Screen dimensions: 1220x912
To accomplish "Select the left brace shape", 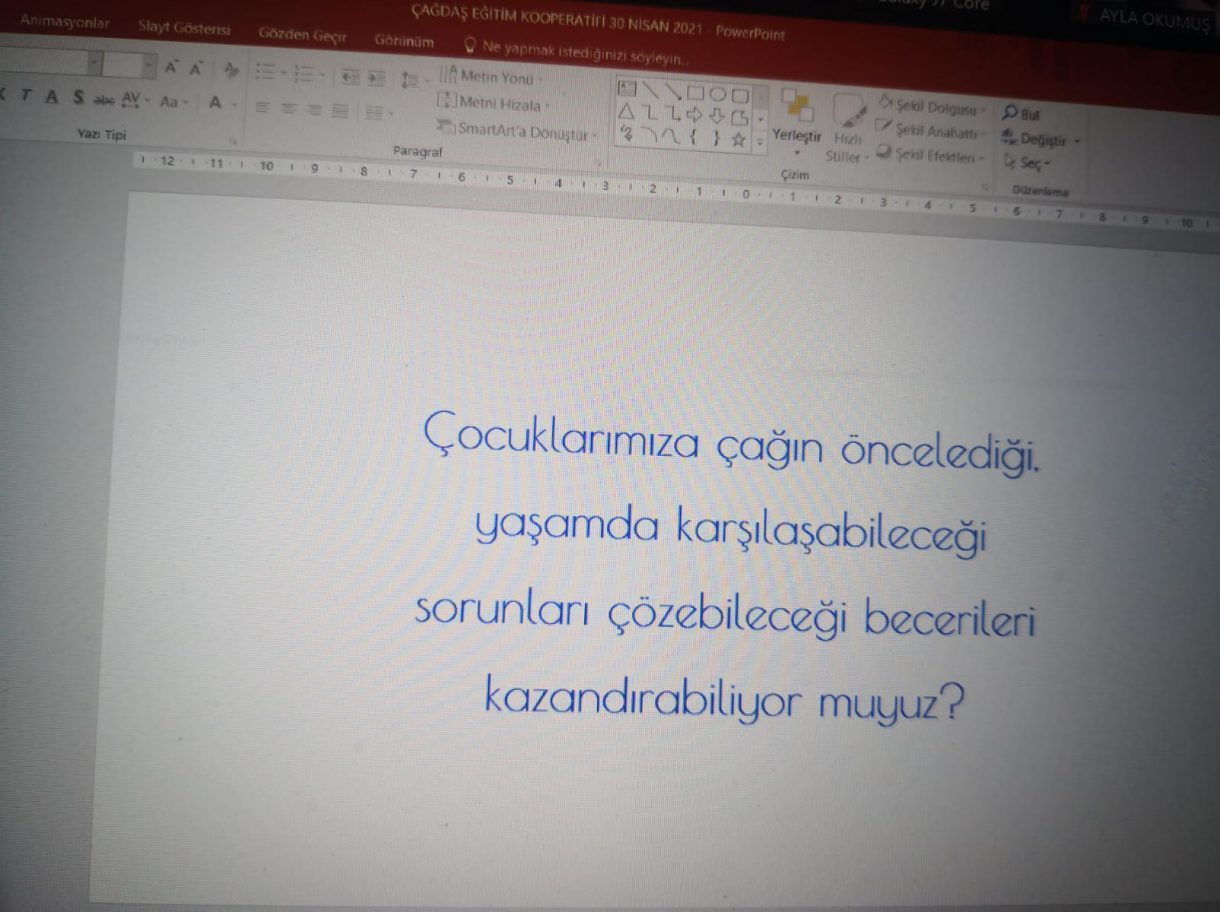I will (693, 137).
